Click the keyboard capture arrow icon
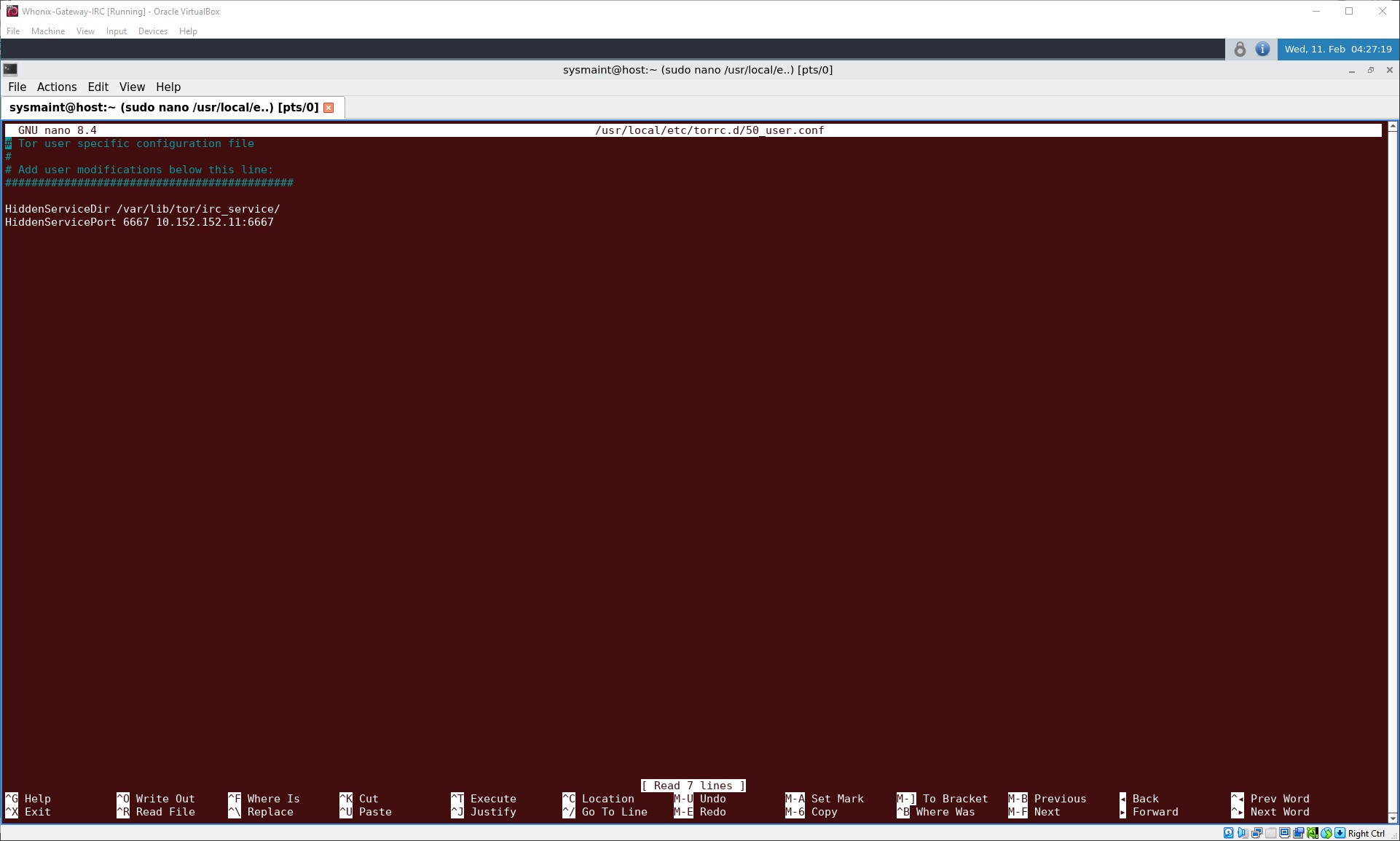This screenshot has height=841, width=1400. (1340, 833)
